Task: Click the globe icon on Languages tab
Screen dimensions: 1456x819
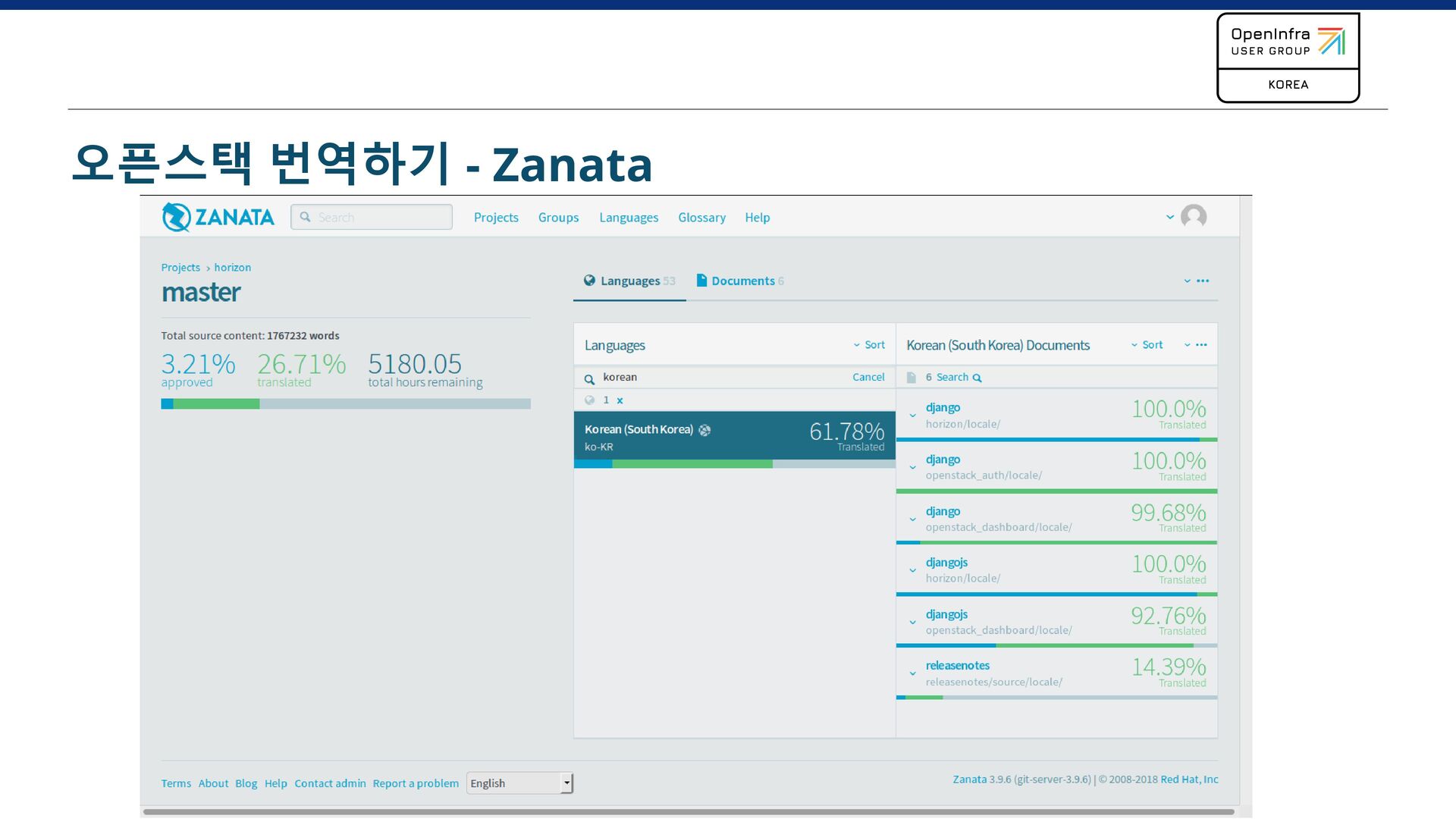Action: tap(589, 281)
